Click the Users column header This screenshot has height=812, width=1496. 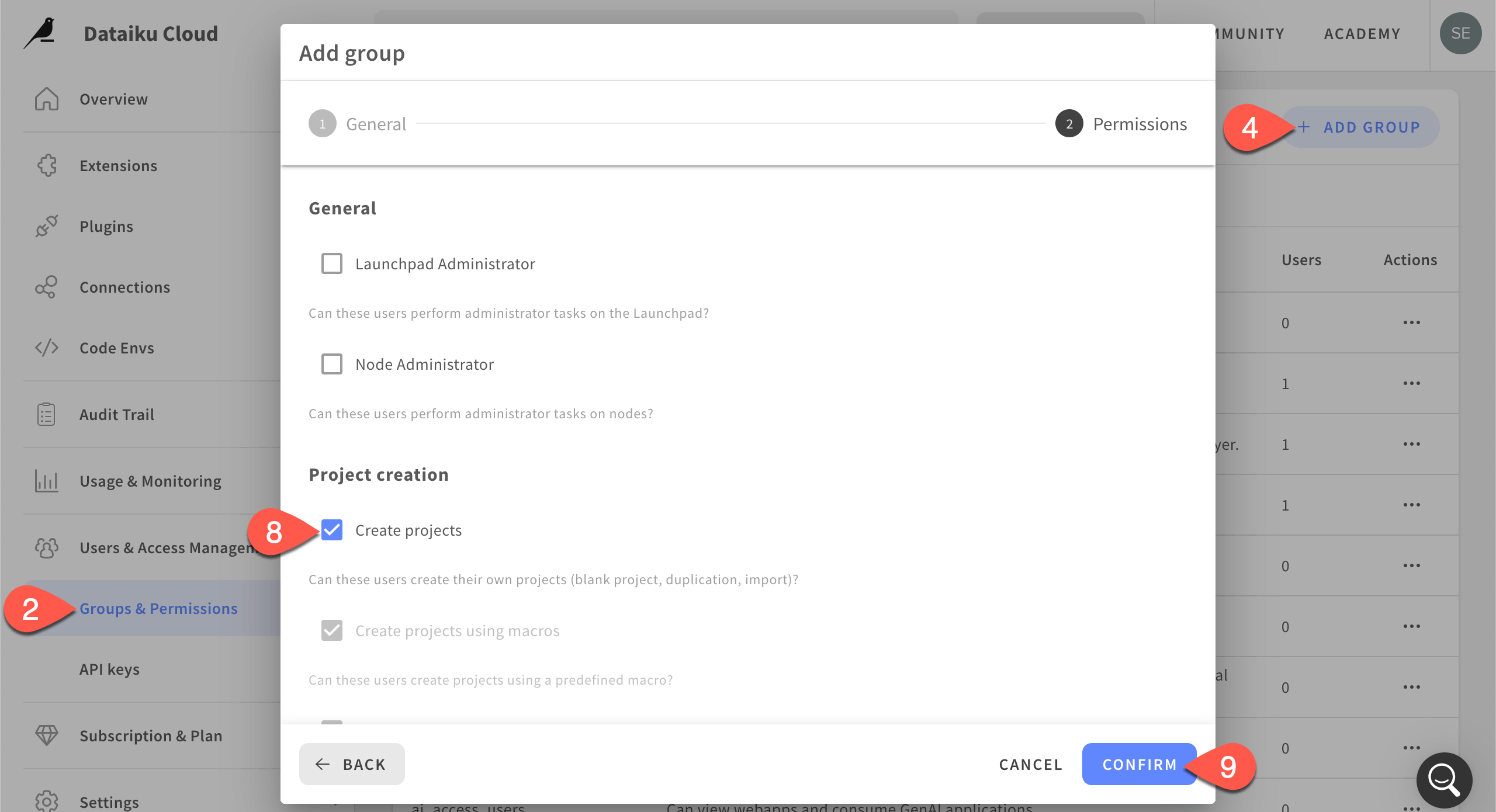pyautogui.click(x=1301, y=260)
